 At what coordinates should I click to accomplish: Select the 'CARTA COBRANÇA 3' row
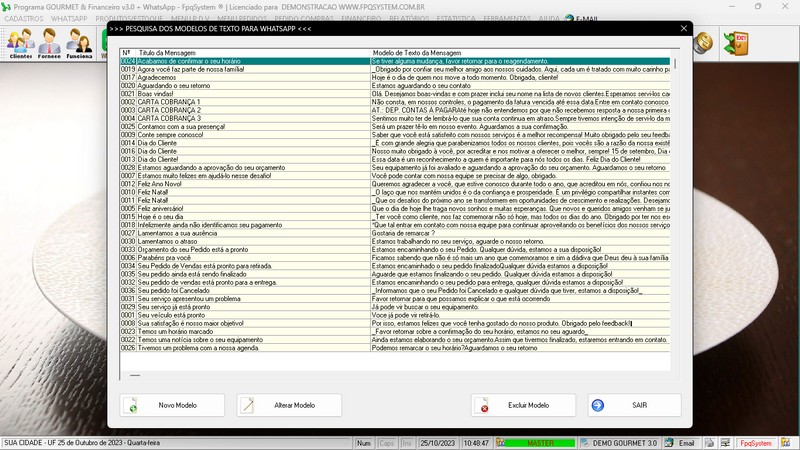pos(395,118)
